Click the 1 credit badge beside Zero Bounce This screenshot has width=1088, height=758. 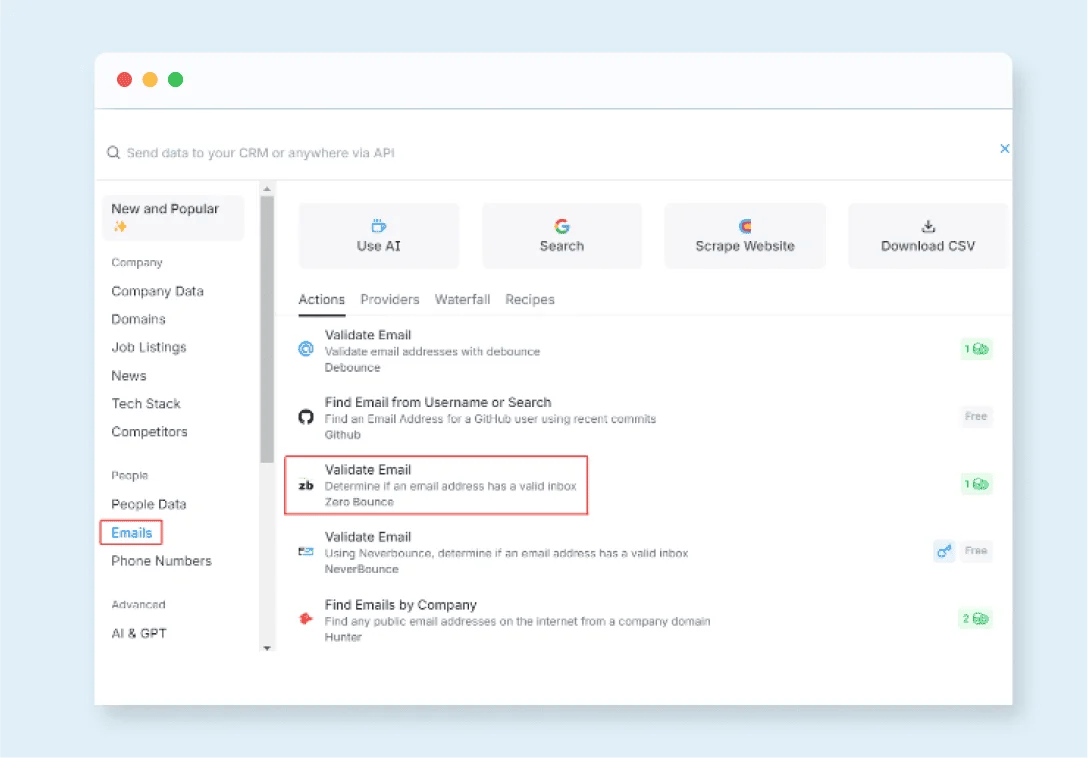[x=976, y=484]
